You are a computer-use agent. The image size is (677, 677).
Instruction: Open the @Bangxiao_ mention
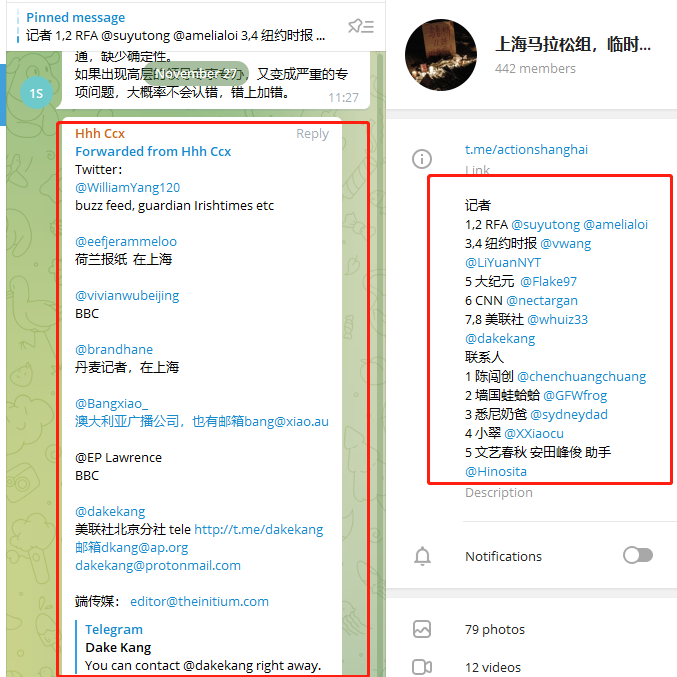point(111,403)
